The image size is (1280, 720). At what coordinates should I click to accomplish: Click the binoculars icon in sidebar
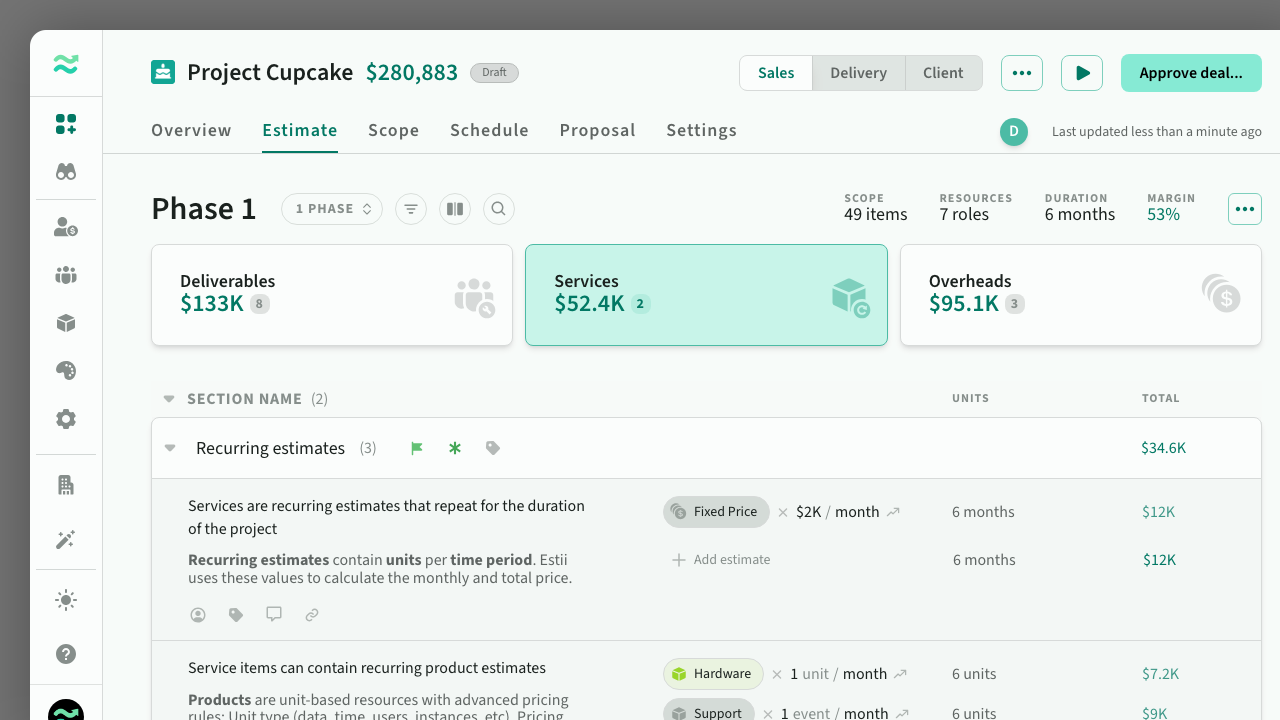click(x=66, y=172)
